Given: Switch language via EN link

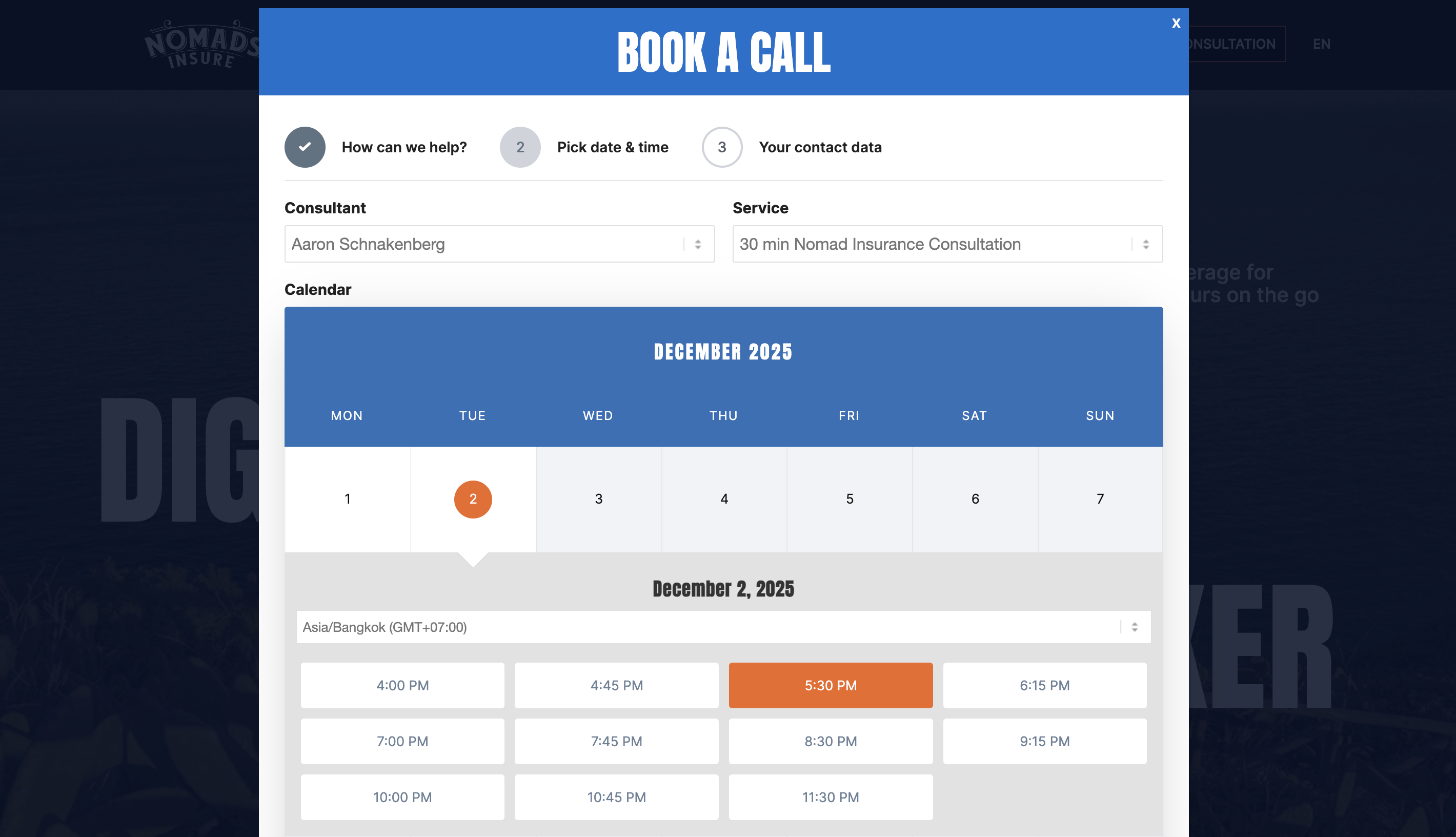Looking at the screenshot, I should (x=1321, y=44).
